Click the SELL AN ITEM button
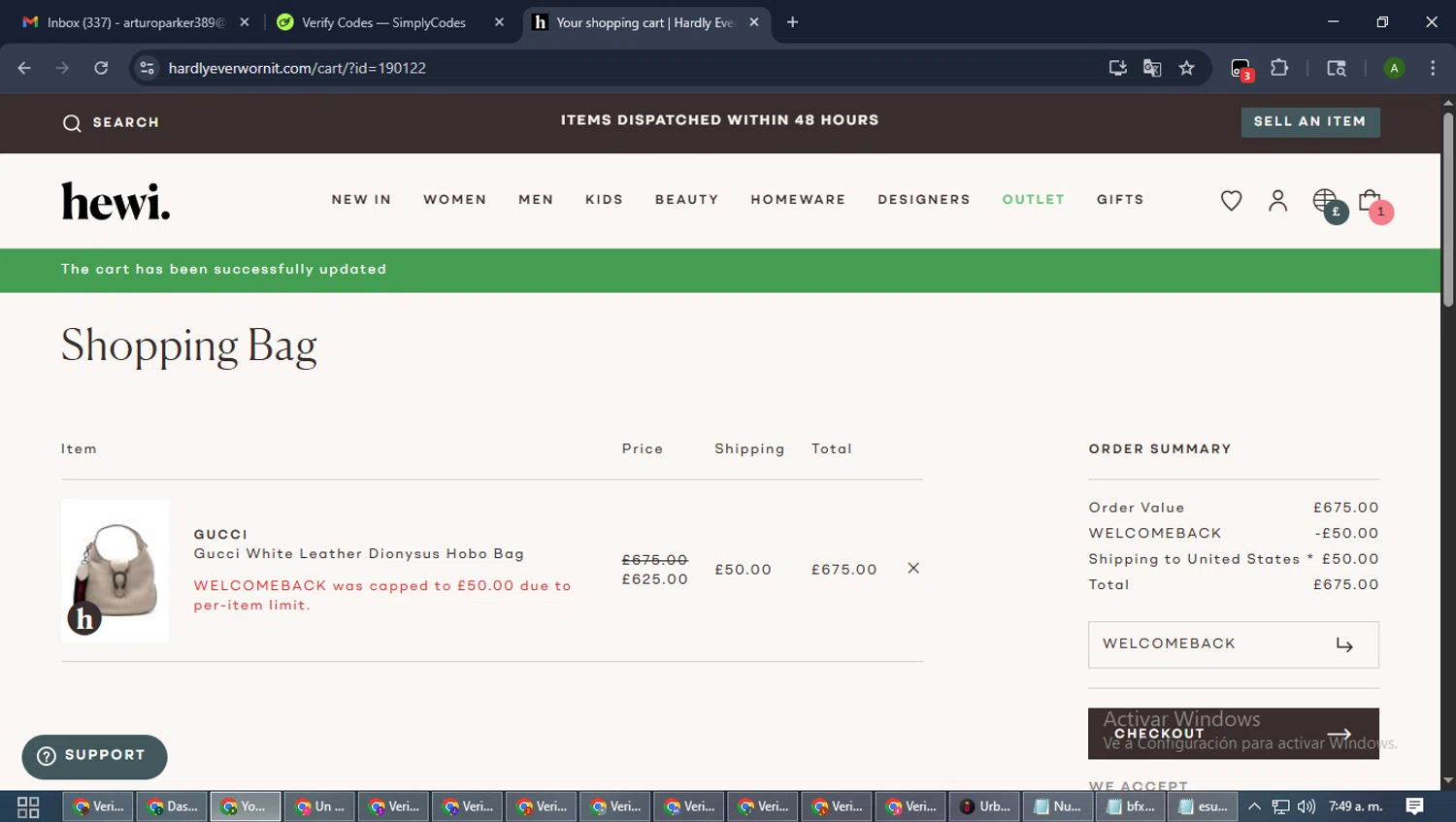The image size is (1456, 822). 1309,122
